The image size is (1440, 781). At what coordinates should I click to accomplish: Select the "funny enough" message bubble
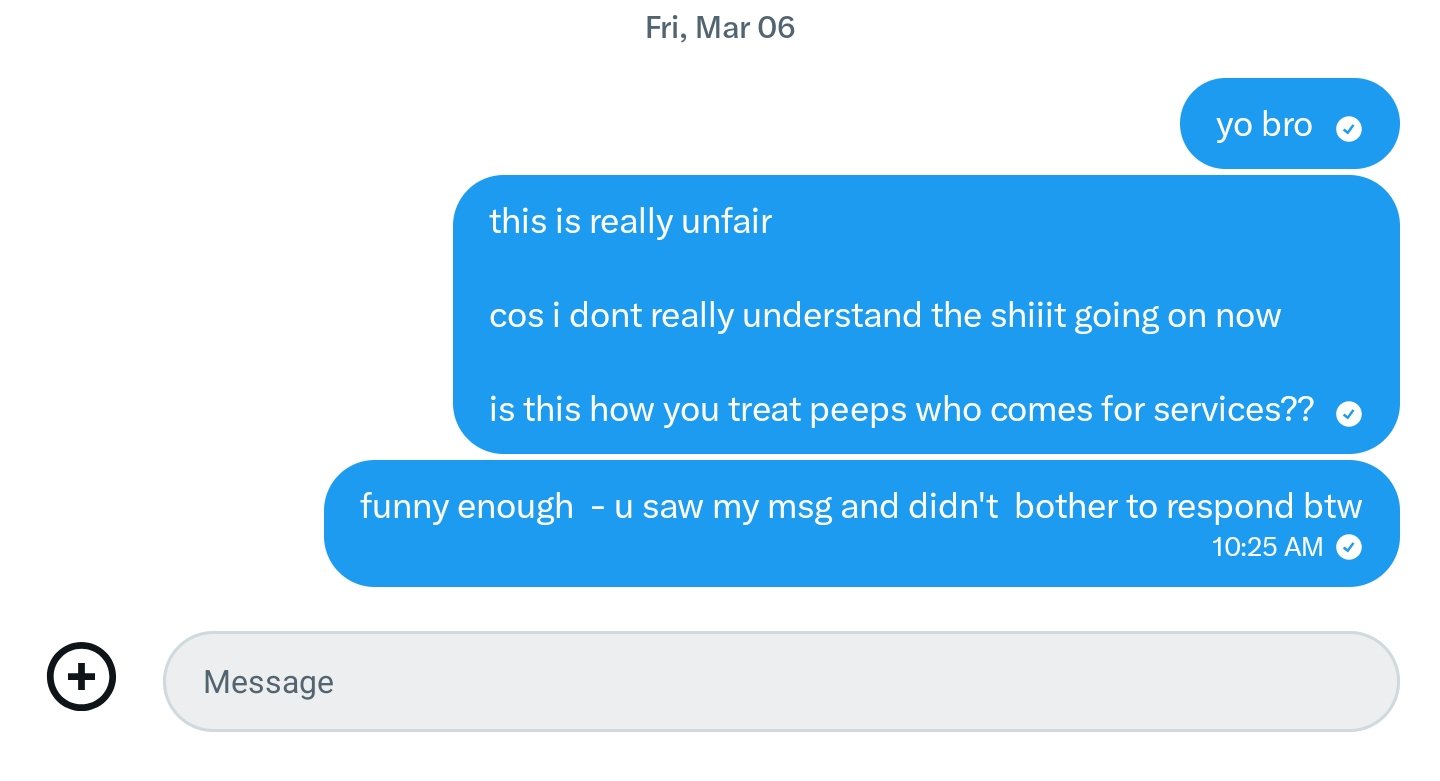860,506
